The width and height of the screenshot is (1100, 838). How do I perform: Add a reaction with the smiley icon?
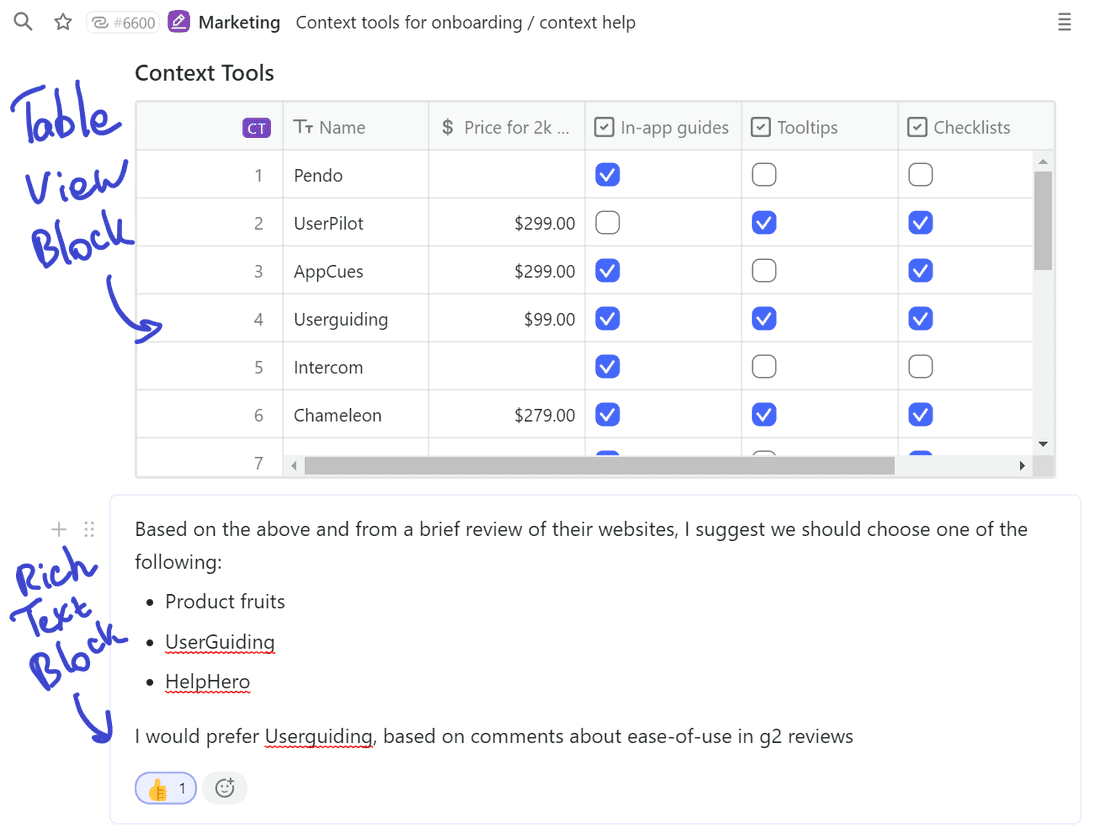coord(224,788)
